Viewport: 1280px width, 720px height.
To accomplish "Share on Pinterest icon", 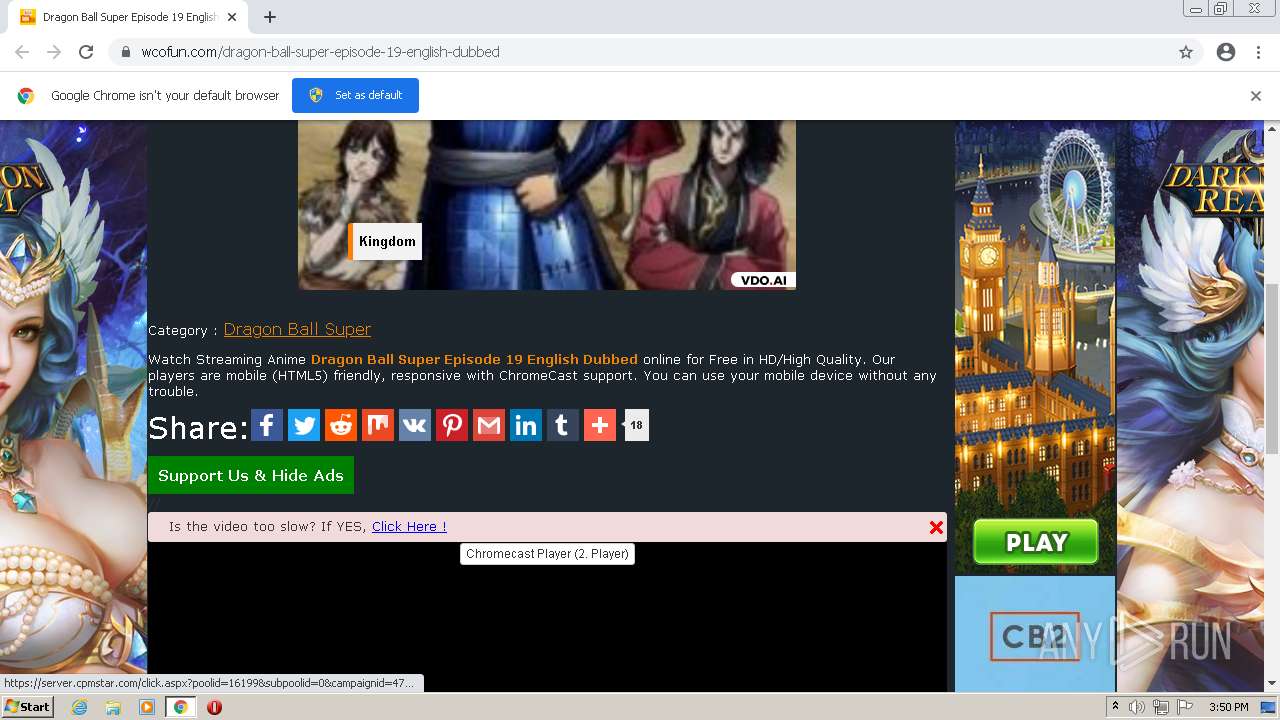I will pos(452,425).
